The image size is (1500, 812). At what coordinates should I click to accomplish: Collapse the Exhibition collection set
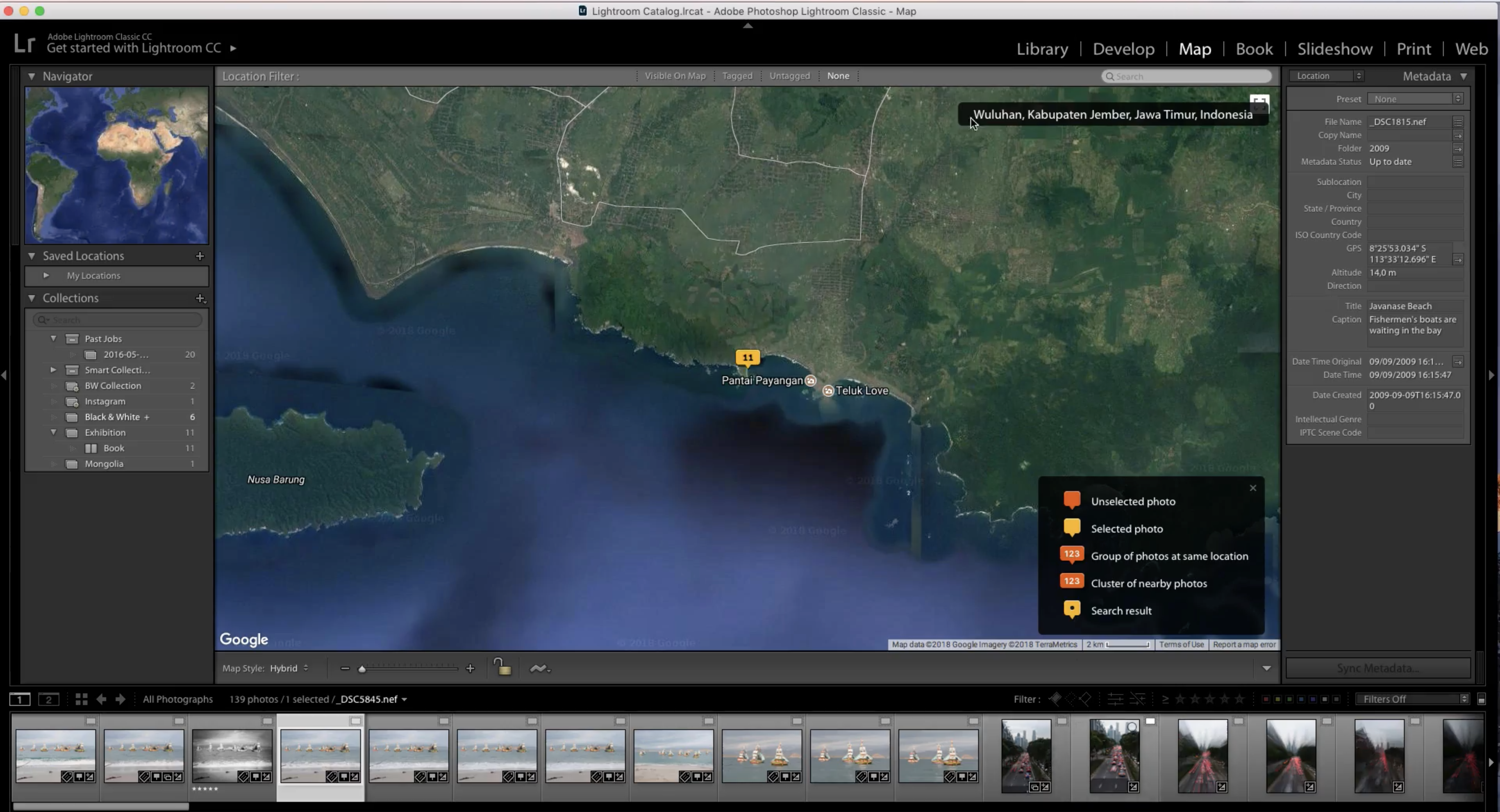point(53,432)
